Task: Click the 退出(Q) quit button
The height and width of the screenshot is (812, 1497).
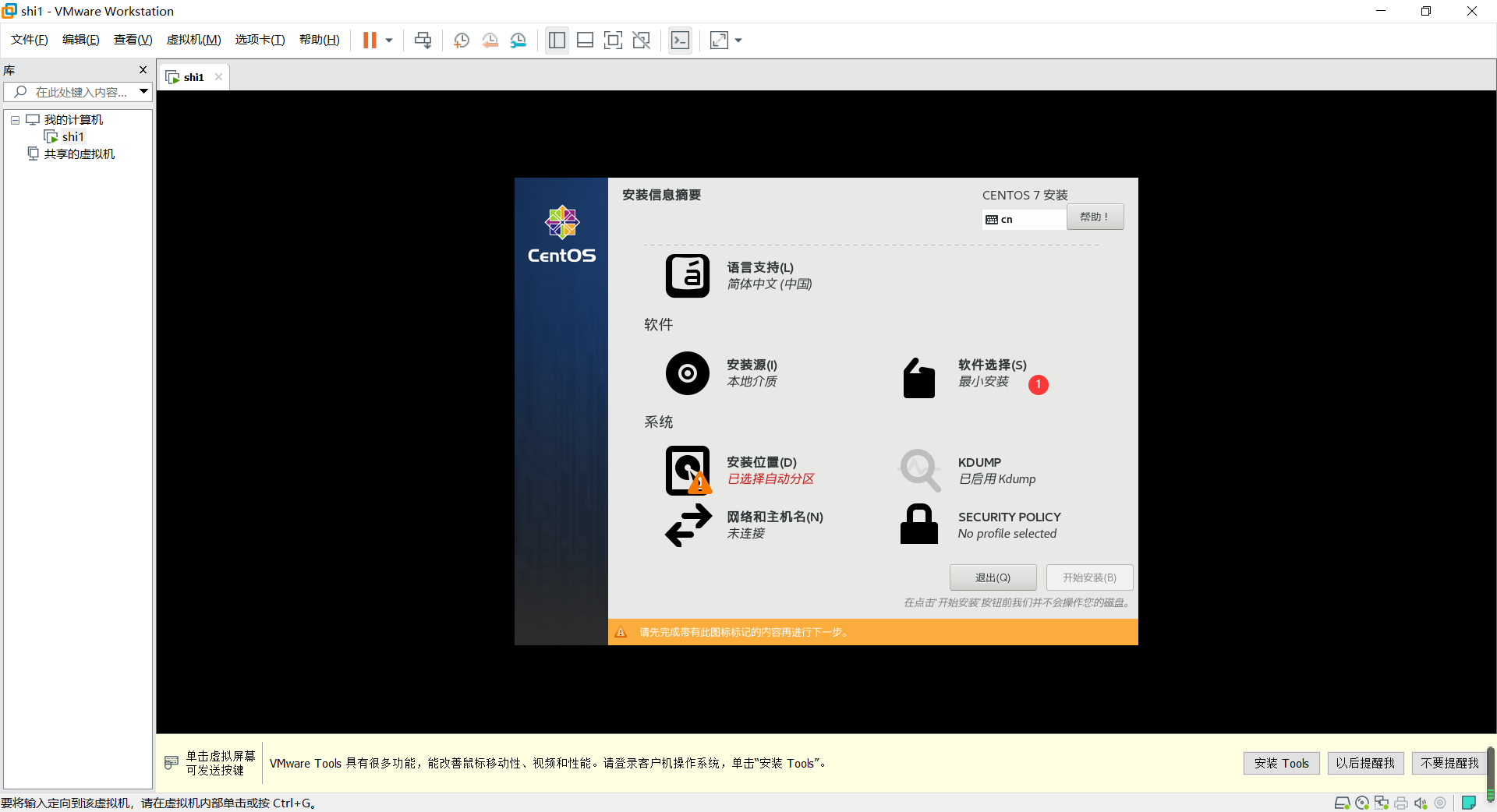Action: (x=993, y=577)
